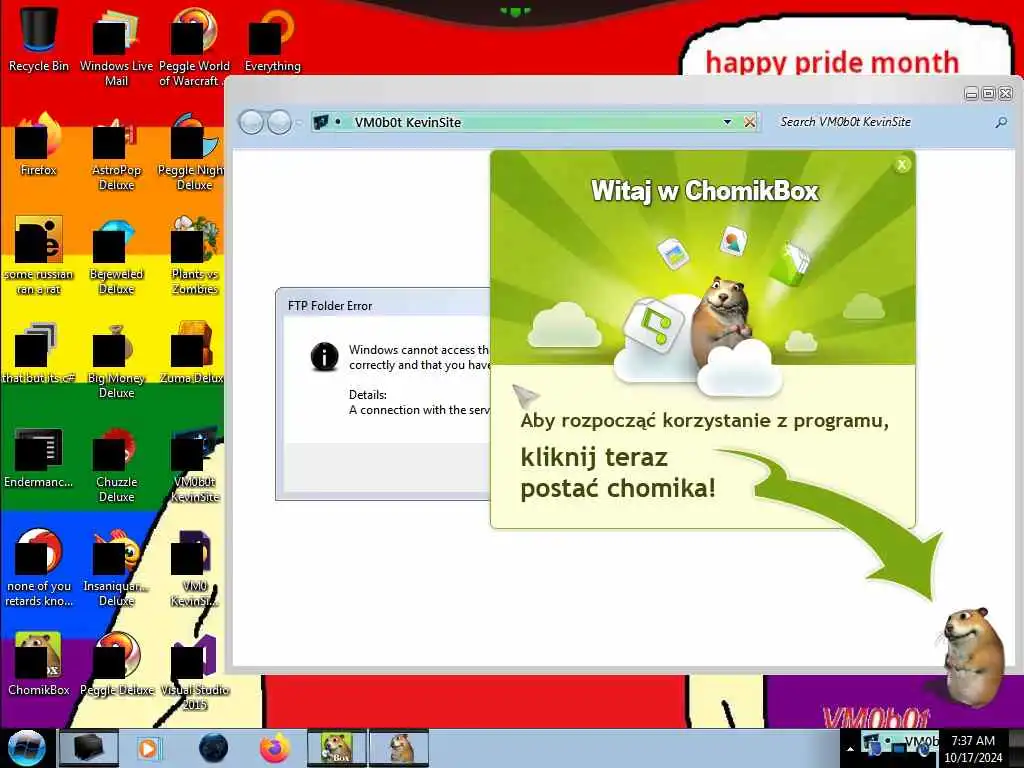Select the VM0 KevinSi... desktop icon
The image size is (1024, 768).
pos(194,567)
